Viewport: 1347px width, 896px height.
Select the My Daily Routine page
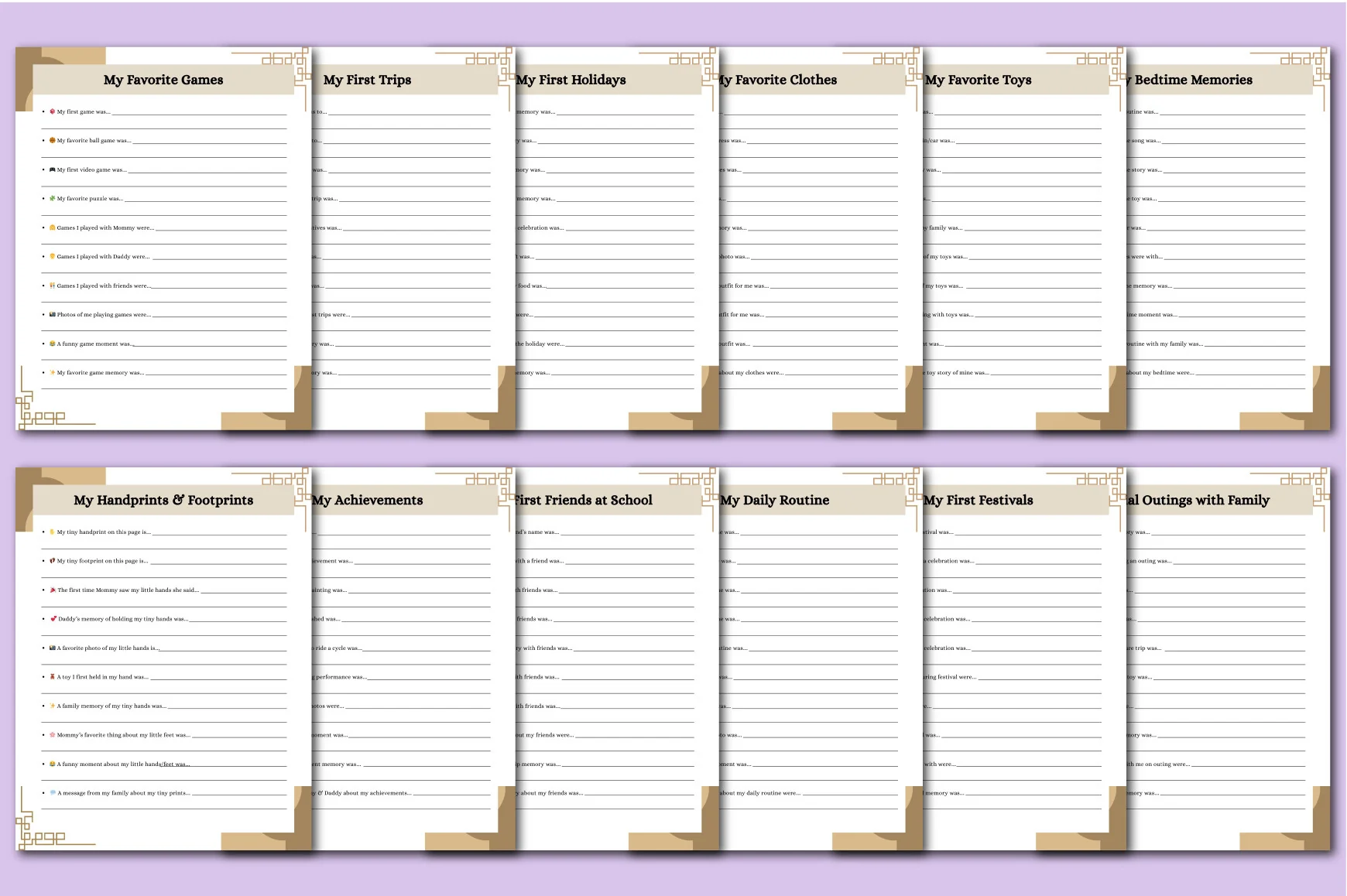(x=821, y=658)
